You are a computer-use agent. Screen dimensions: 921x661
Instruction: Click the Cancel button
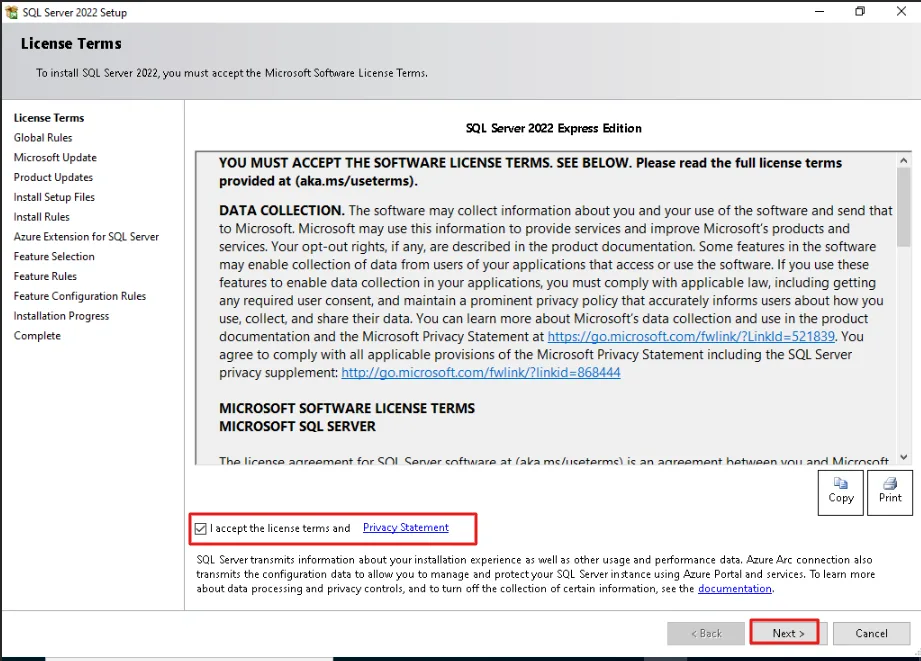[x=871, y=633]
